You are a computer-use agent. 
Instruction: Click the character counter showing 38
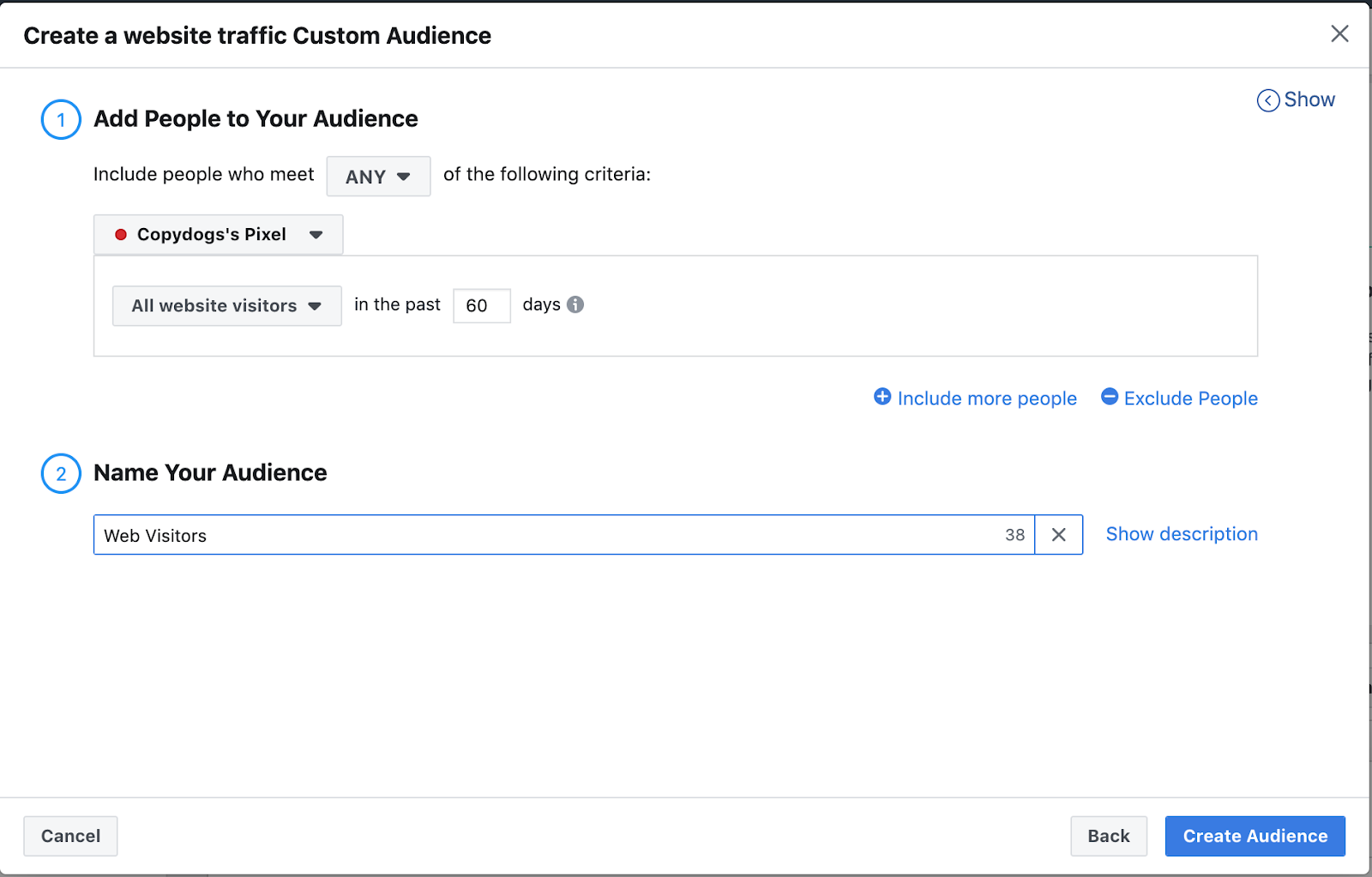(1014, 535)
